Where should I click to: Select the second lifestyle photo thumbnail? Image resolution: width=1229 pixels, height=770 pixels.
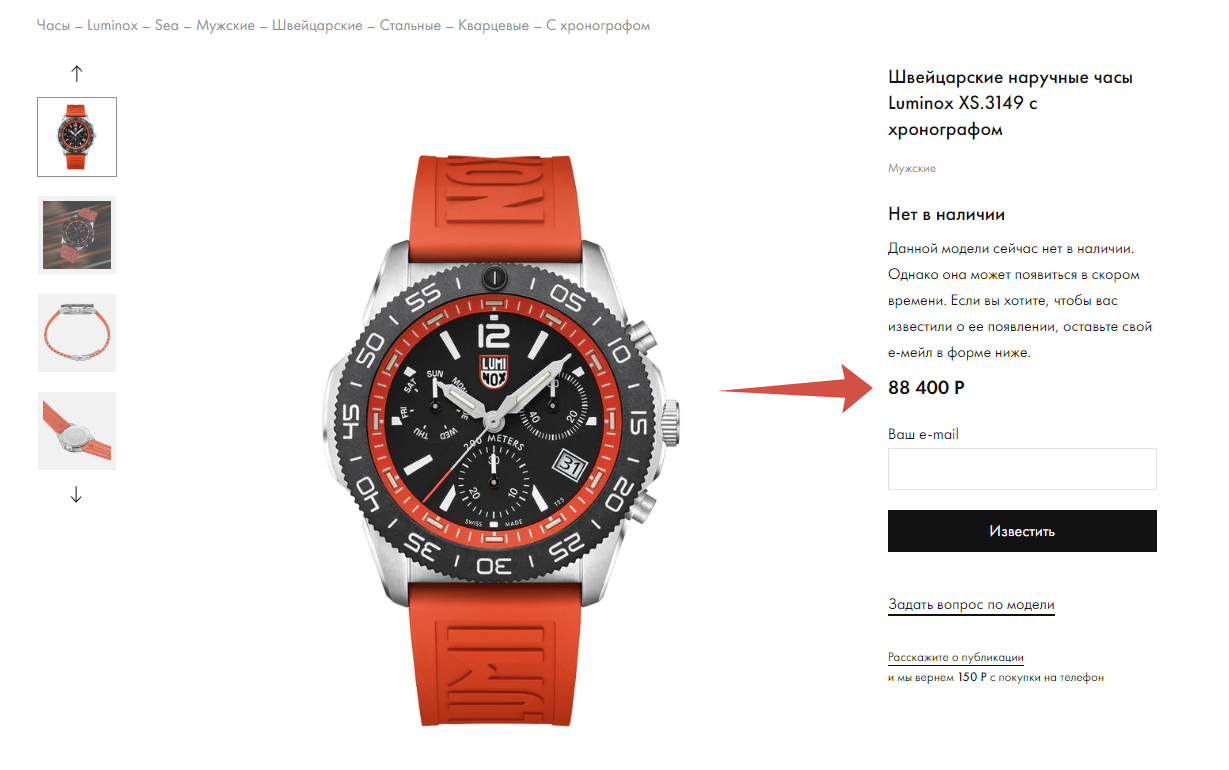coord(77,235)
